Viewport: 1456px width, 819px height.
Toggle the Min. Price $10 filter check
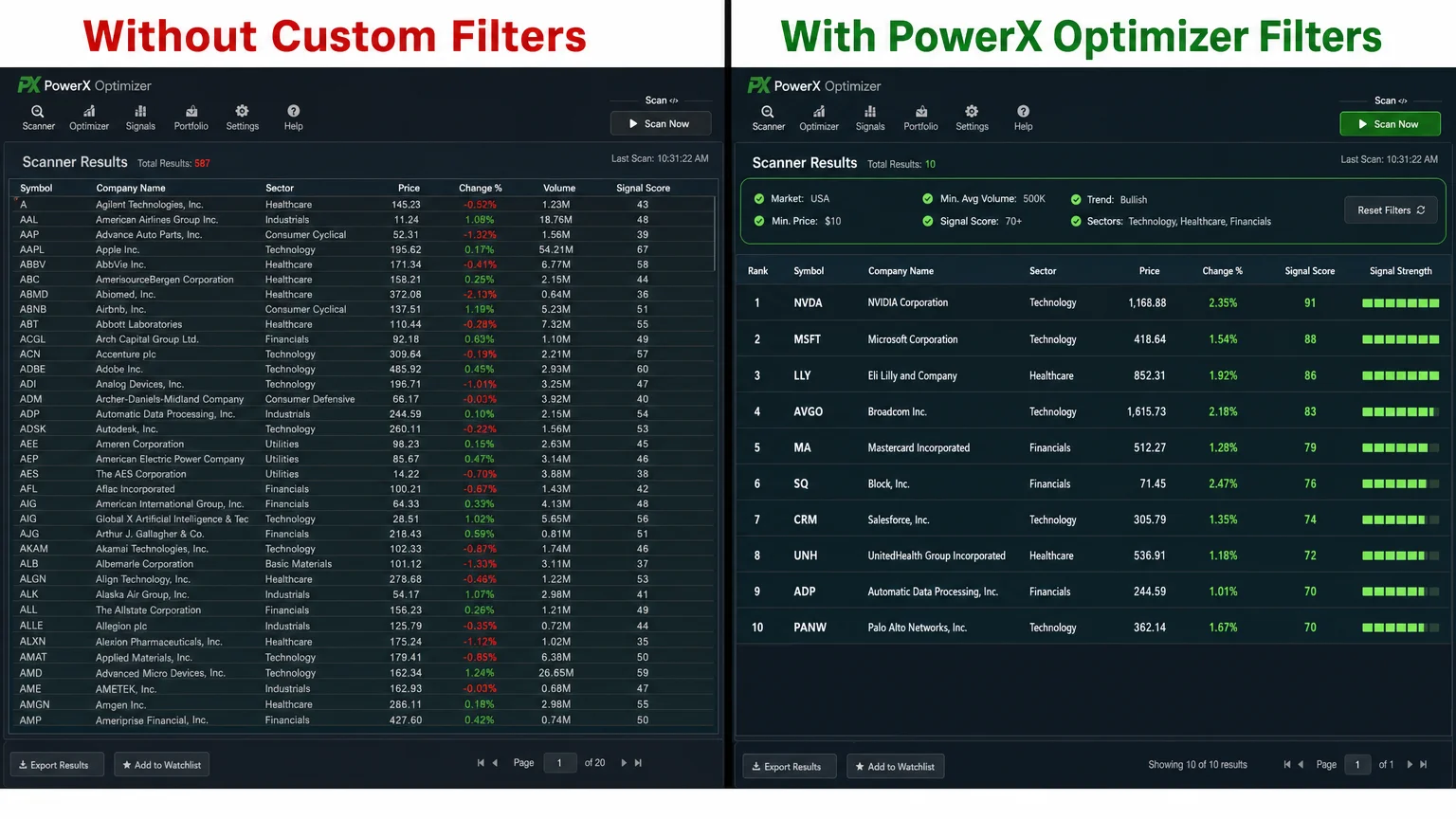click(759, 221)
